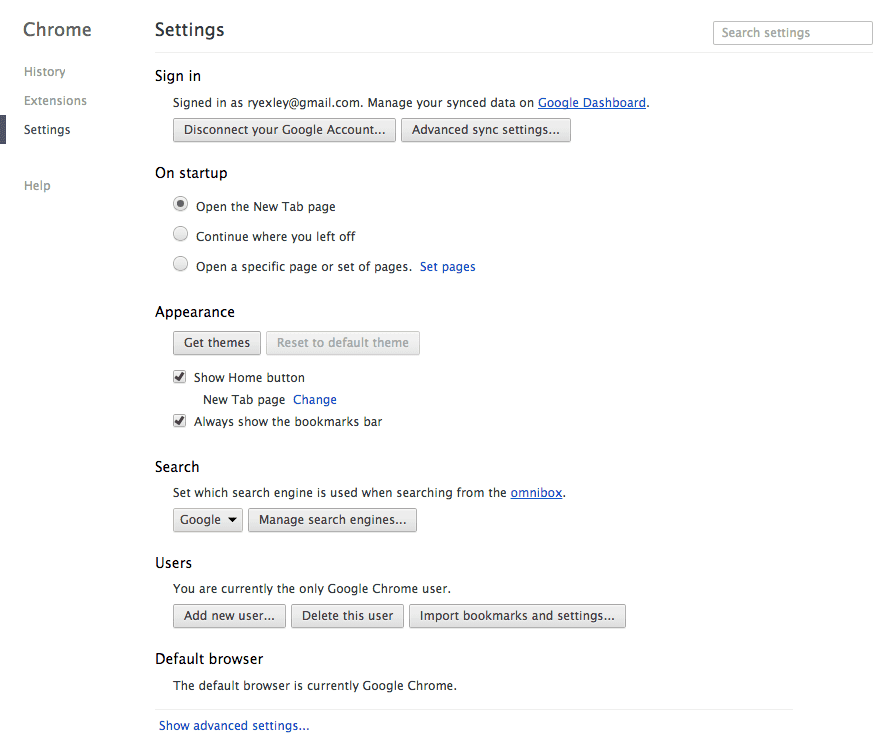Open the Google Dashboard link
The width and height of the screenshot is (887, 747).
tap(592, 102)
